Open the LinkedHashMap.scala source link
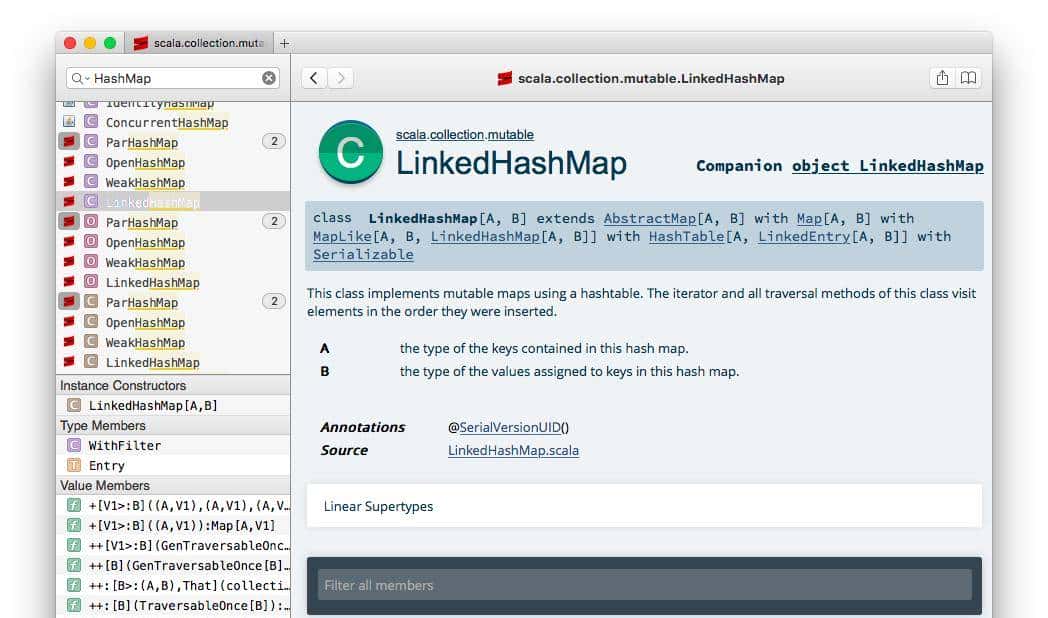Viewport: 1048px width, 618px height. [x=513, y=450]
